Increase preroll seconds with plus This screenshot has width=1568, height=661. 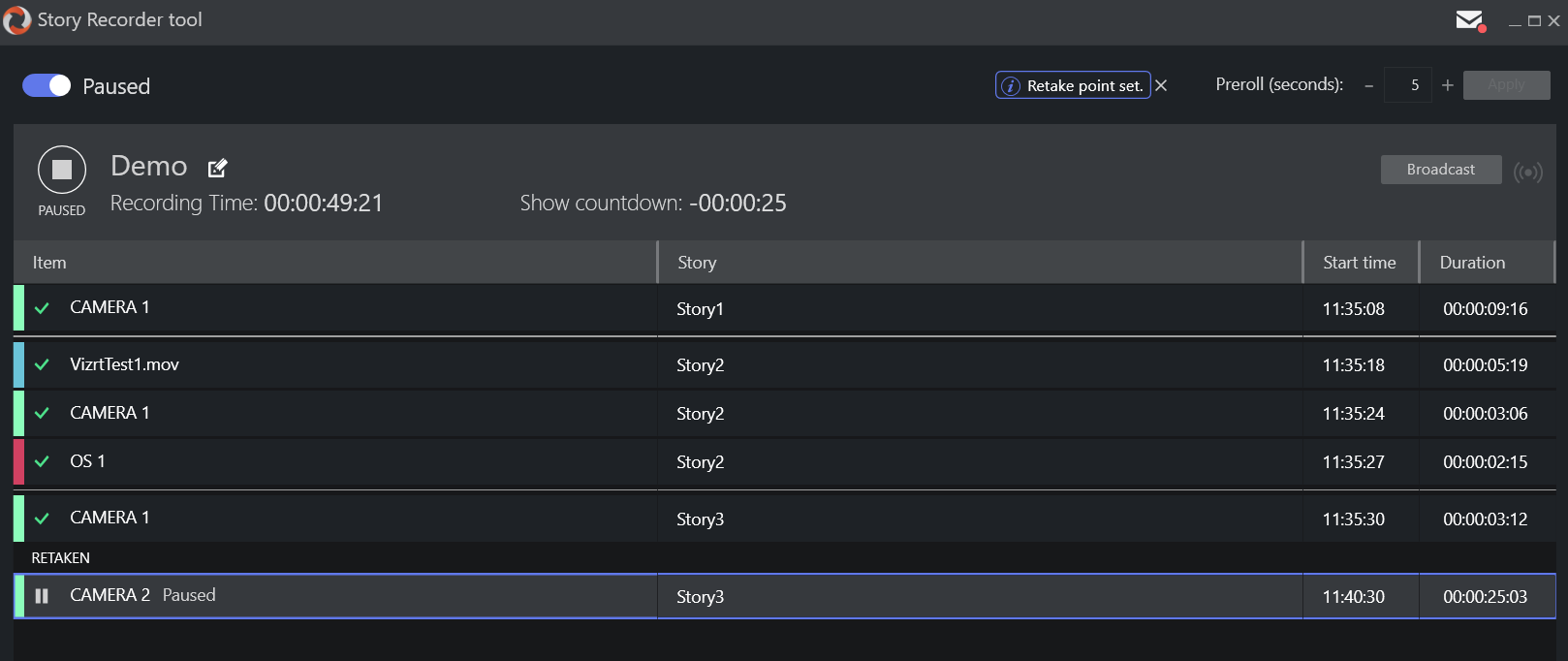click(x=1447, y=85)
